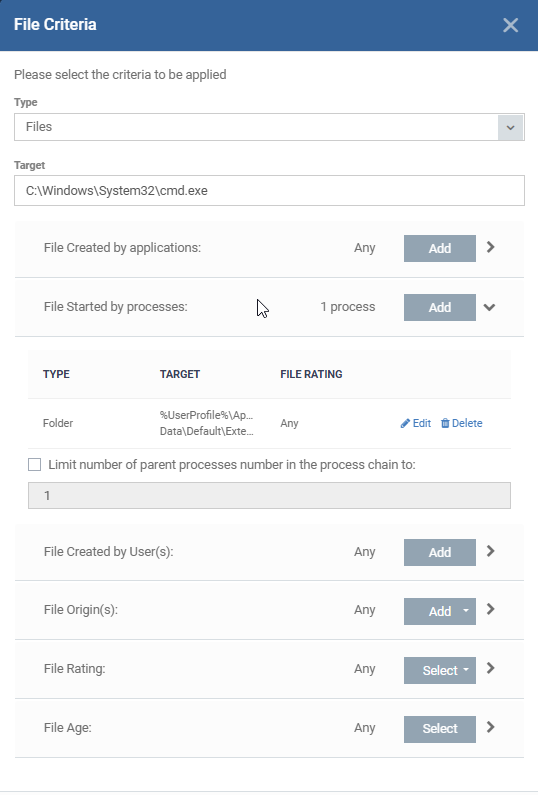Select a File Age value
Screen dimensions: 538x795
click(440, 729)
